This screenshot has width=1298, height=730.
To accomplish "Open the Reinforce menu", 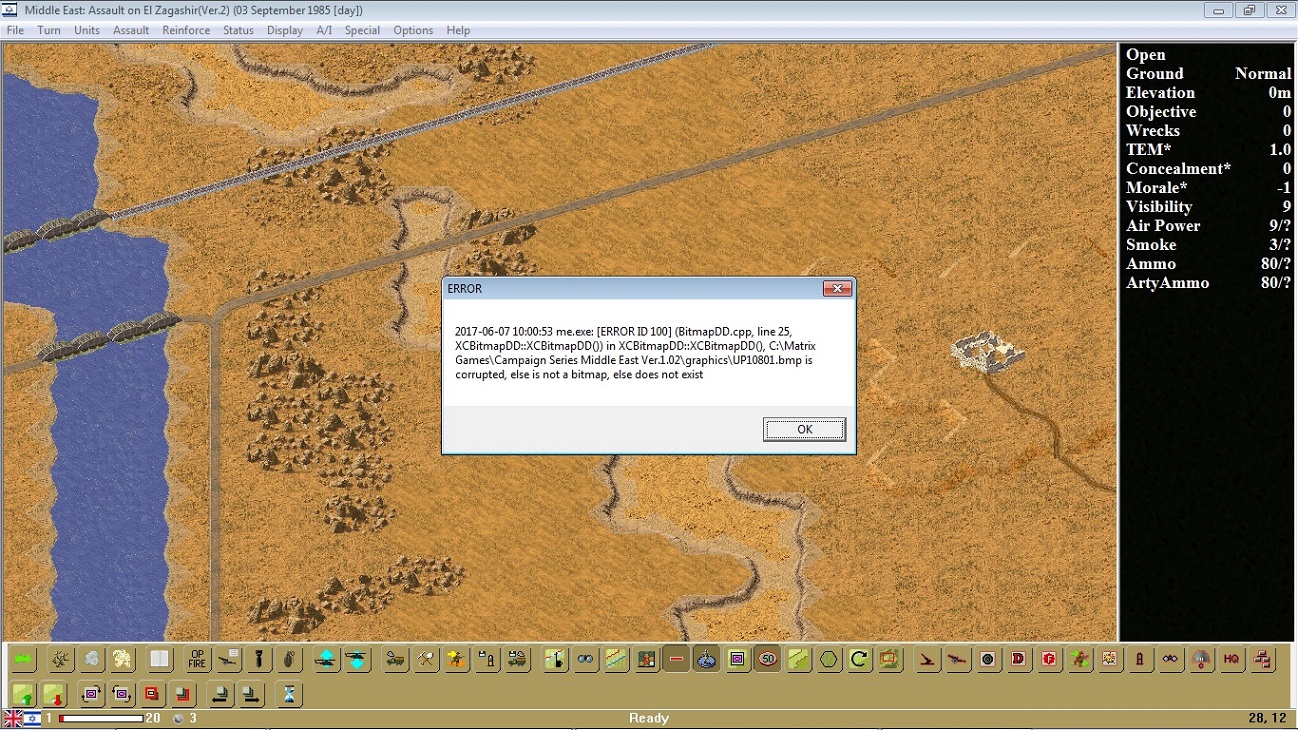I will [186, 30].
